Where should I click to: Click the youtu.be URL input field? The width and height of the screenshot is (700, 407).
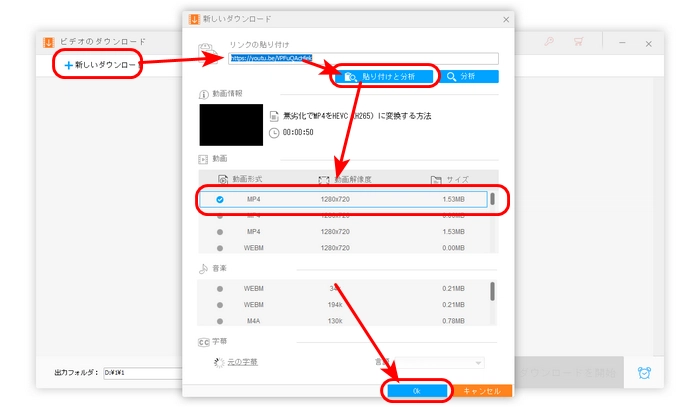tap(360, 59)
